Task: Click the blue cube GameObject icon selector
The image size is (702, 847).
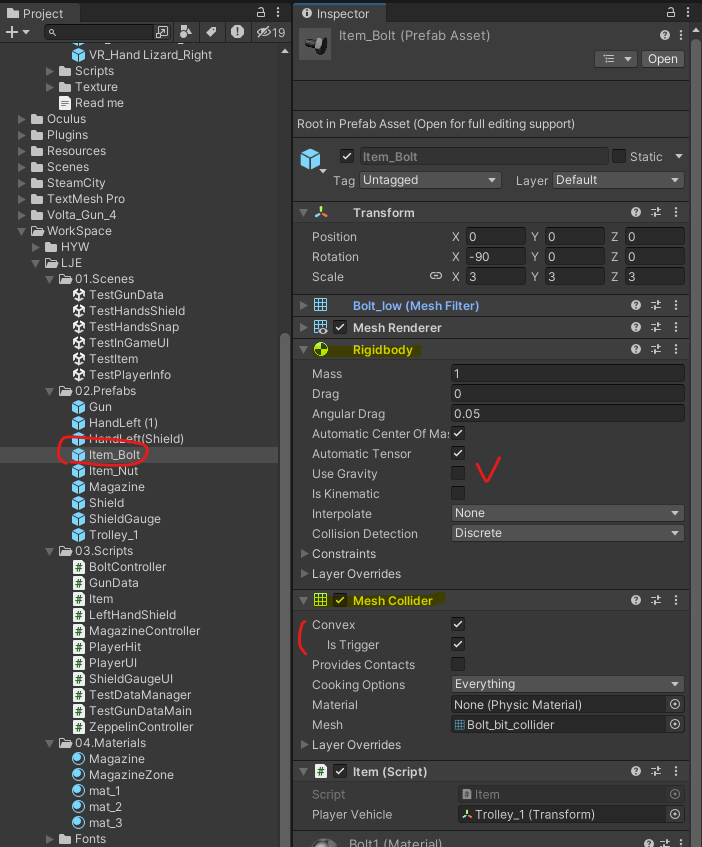Action: 312,160
